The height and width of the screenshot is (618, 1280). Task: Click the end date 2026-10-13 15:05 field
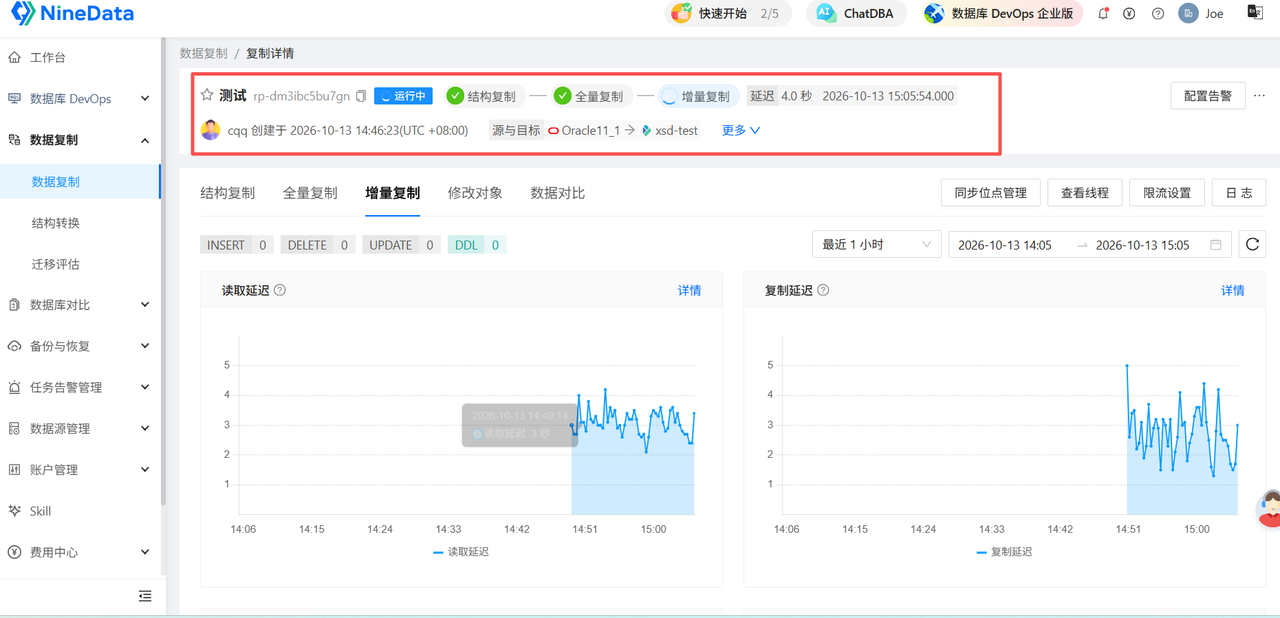point(1143,245)
